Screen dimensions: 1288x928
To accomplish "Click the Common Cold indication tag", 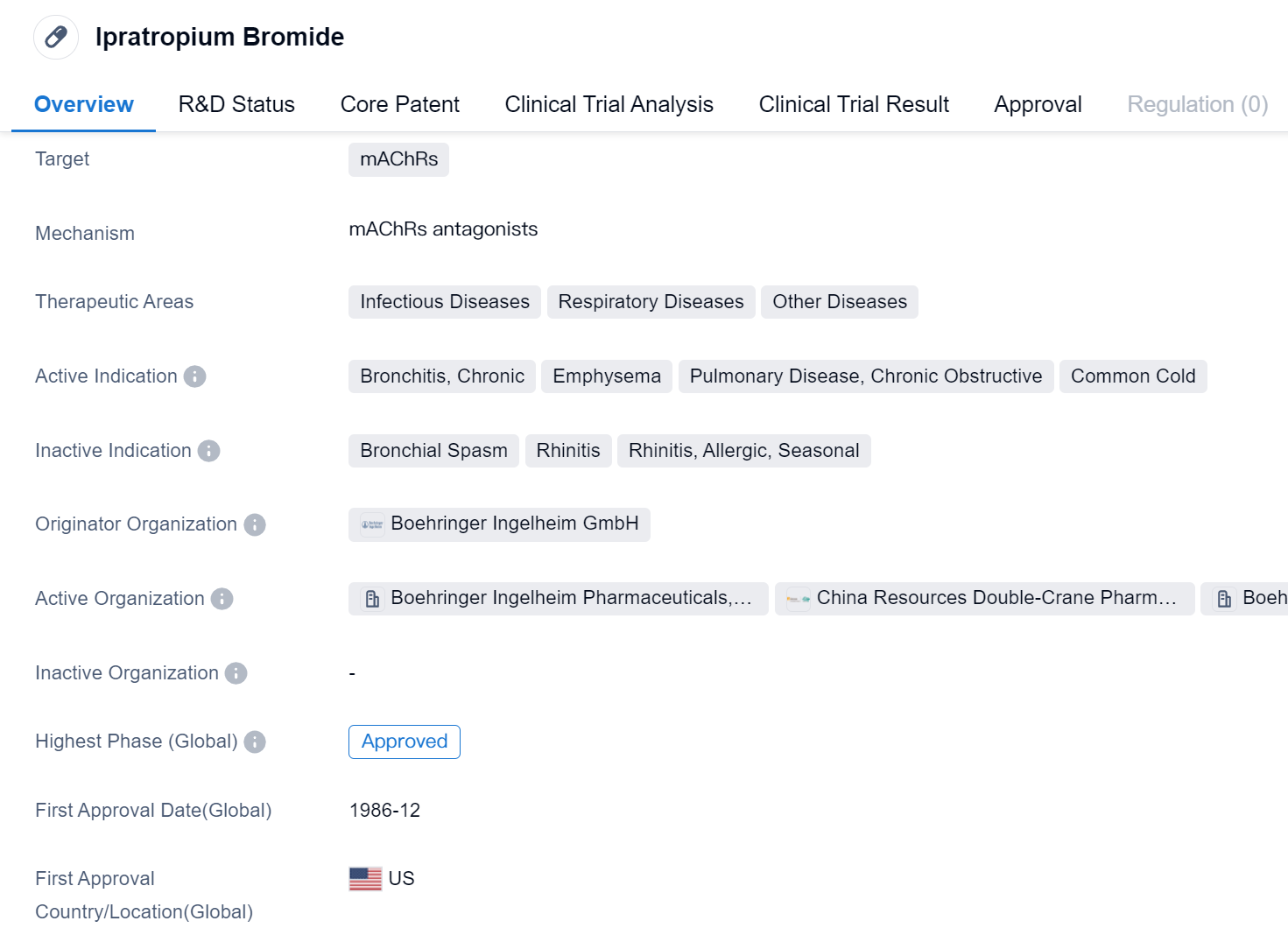I will (1132, 376).
